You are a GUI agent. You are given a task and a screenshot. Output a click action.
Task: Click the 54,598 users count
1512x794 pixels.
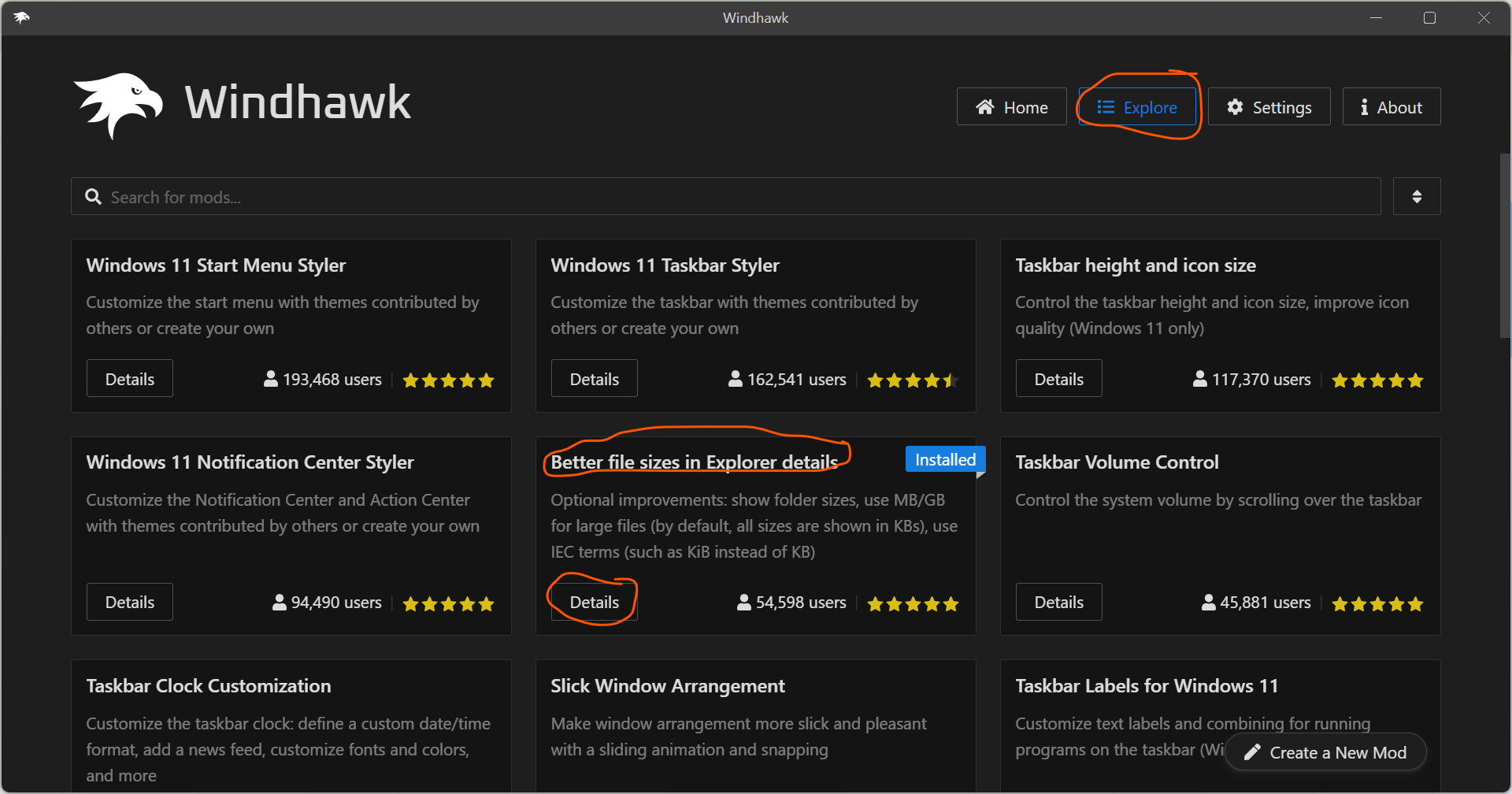[x=801, y=602]
